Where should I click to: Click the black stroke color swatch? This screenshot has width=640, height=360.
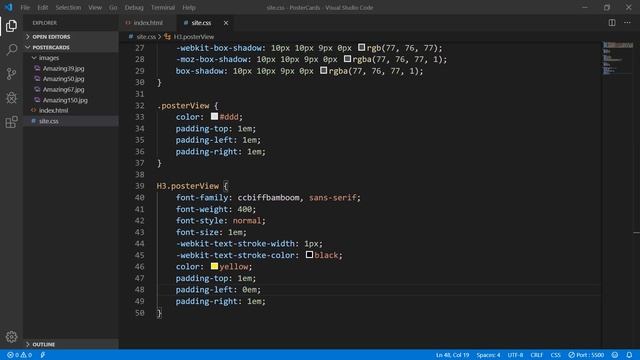pos(309,255)
